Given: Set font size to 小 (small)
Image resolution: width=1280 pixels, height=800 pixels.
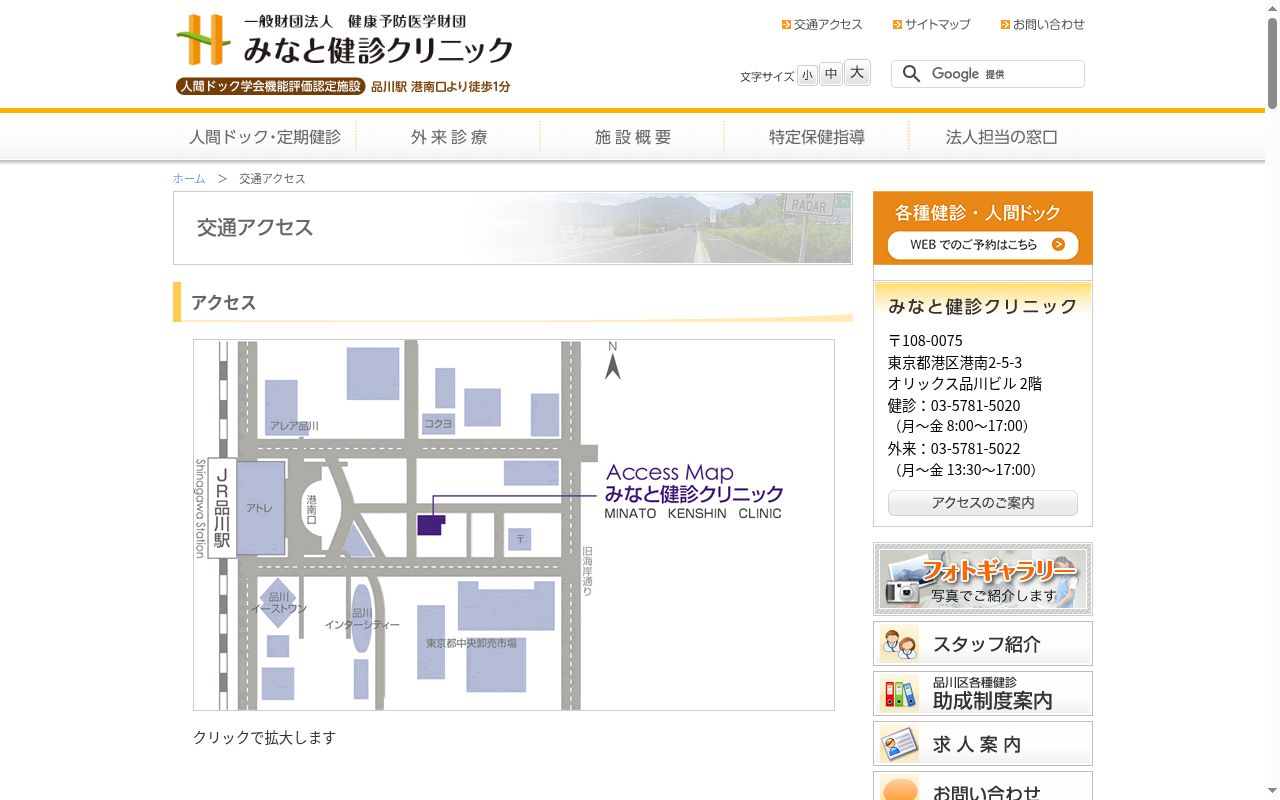Looking at the screenshot, I should [807, 75].
